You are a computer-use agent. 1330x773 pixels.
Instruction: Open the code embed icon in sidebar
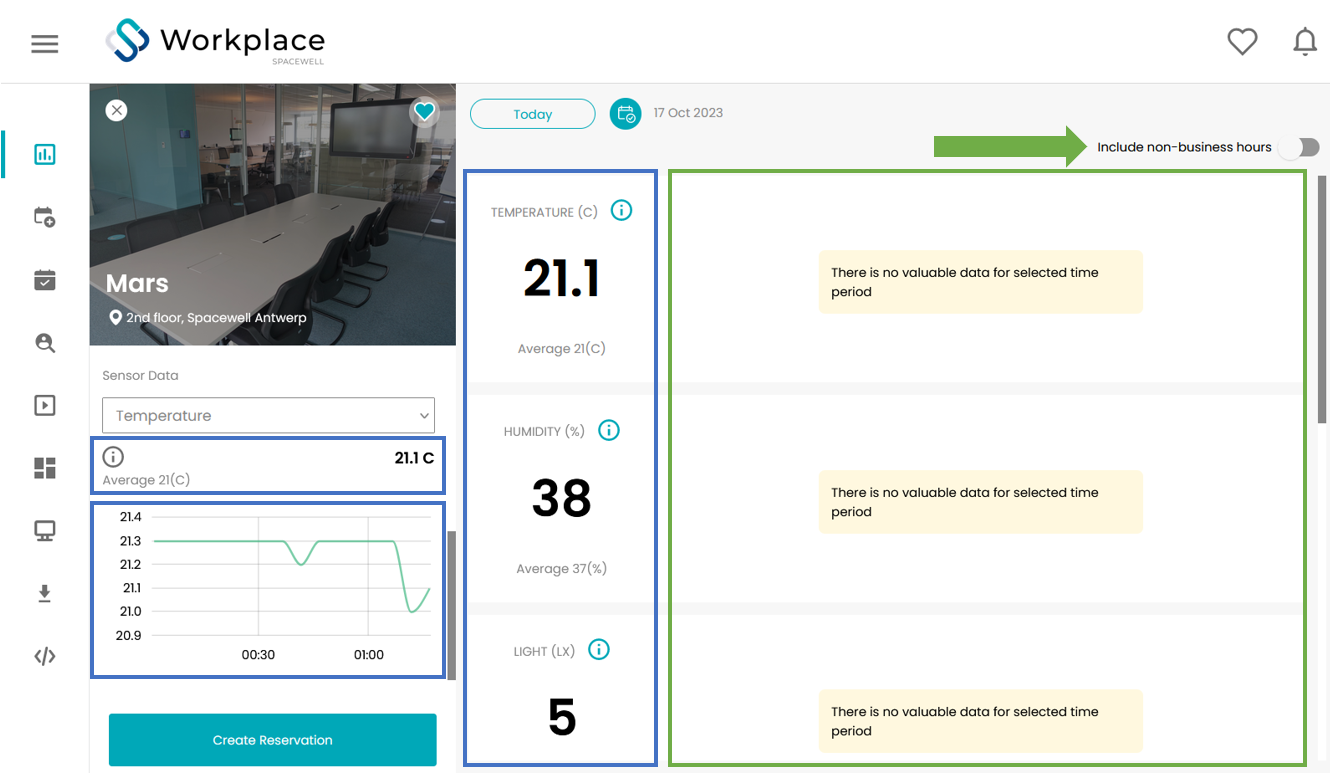pyautogui.click(x=45, y=657)
